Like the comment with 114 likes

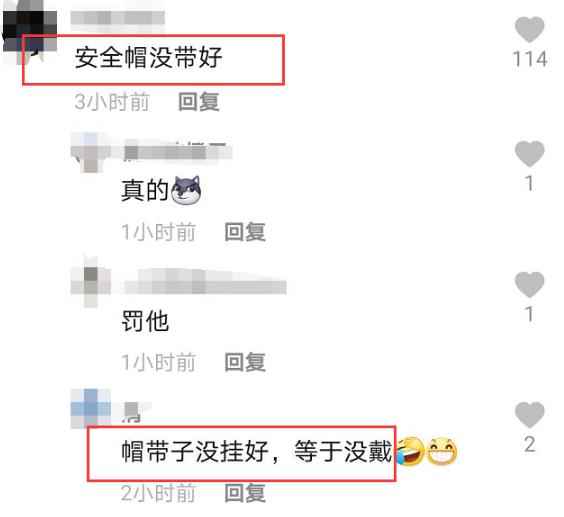coord(529,30)
